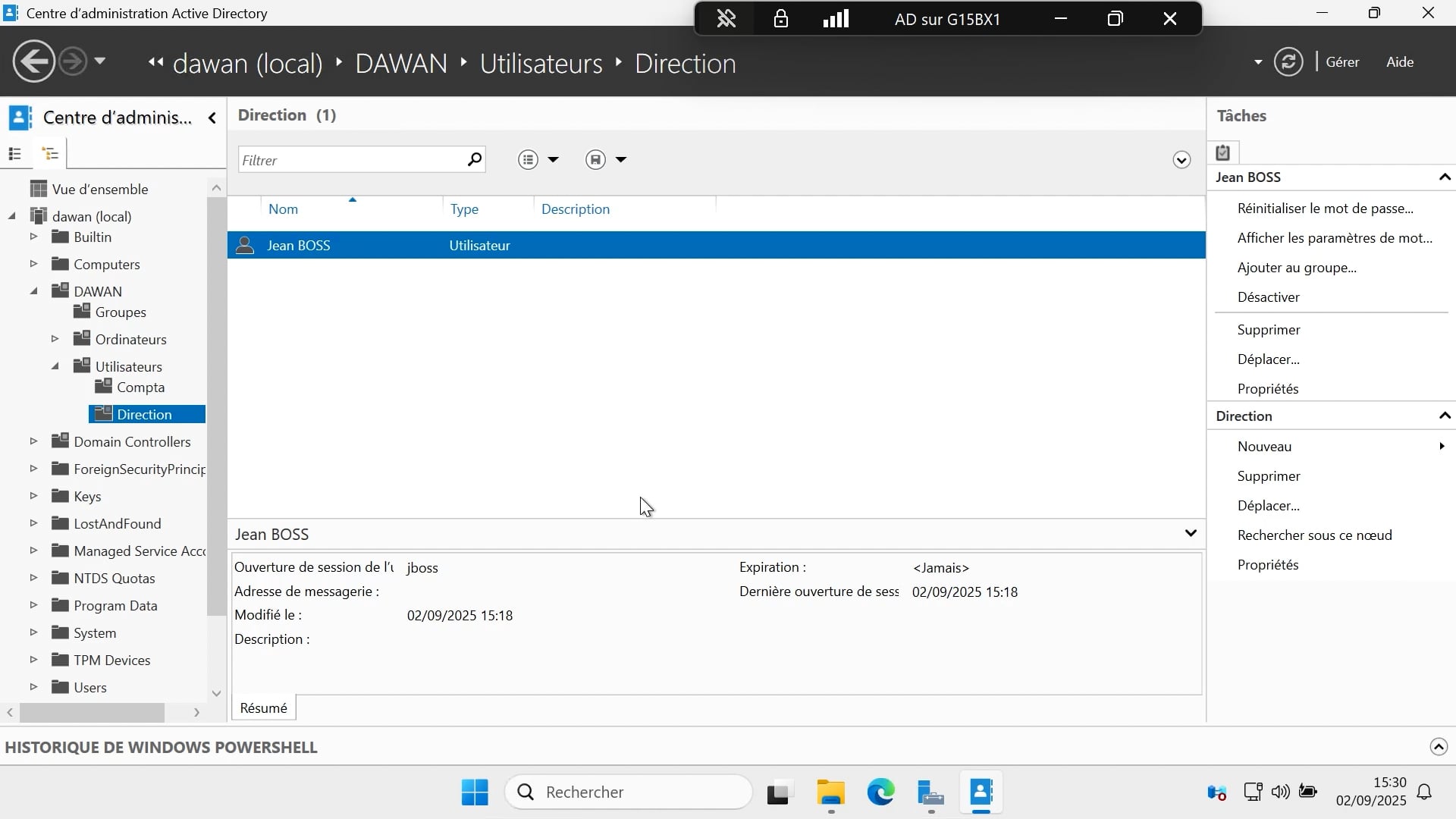This screenshot has height=819, width=1456.
Task: Open File Explorer from the taskbar
Action: [830, 792]
